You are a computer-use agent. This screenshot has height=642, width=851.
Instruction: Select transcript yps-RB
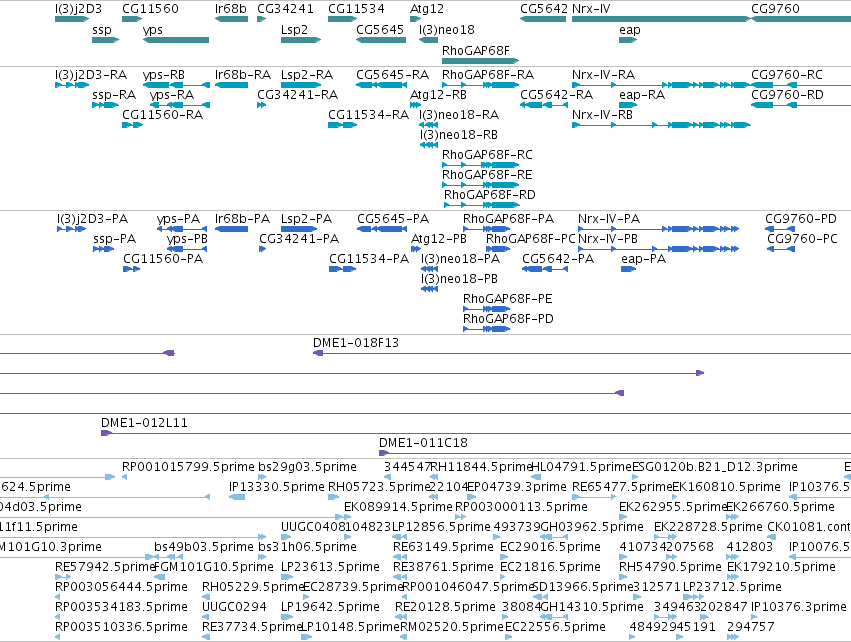point(163,75)
